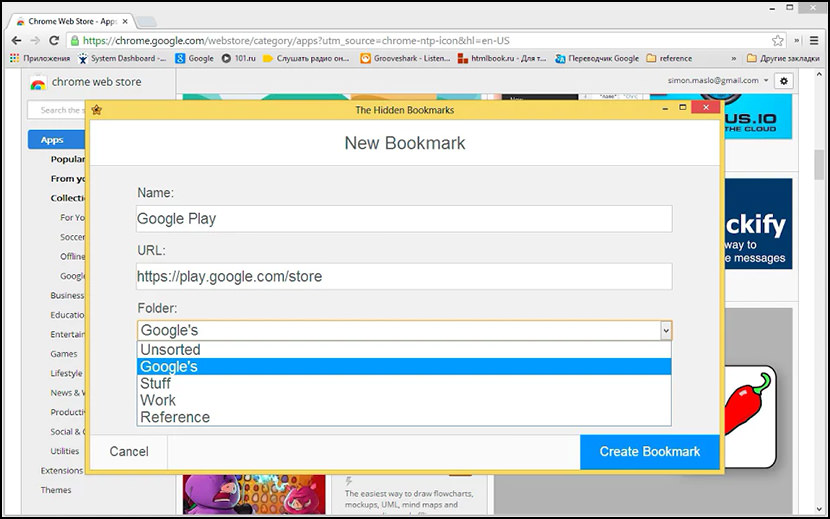This screenshot has width=830, height=519.
Task: Click the extensions overflow chevron in toolbar
Action: click(797, 41)
